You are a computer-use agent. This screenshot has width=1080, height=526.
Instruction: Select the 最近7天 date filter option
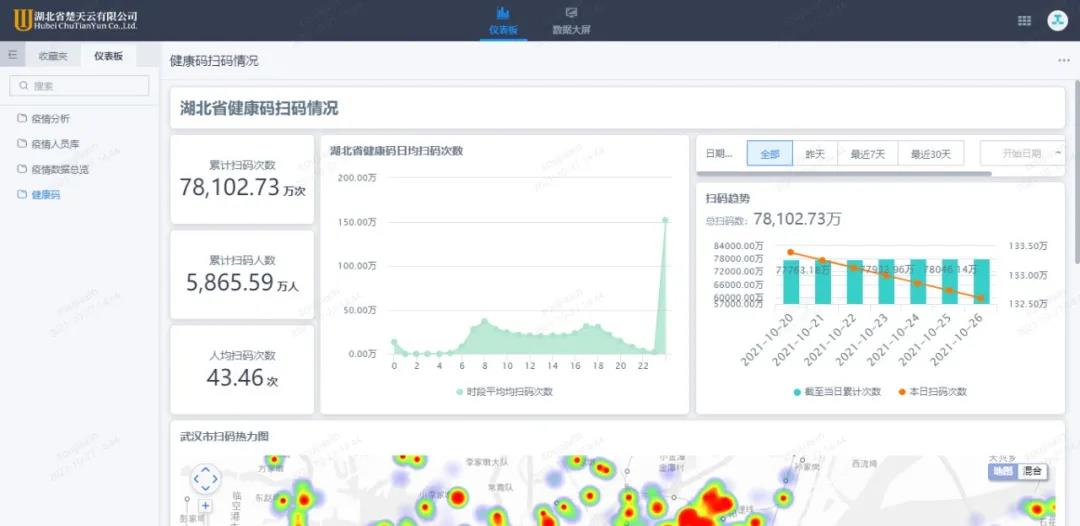point(867,154)
